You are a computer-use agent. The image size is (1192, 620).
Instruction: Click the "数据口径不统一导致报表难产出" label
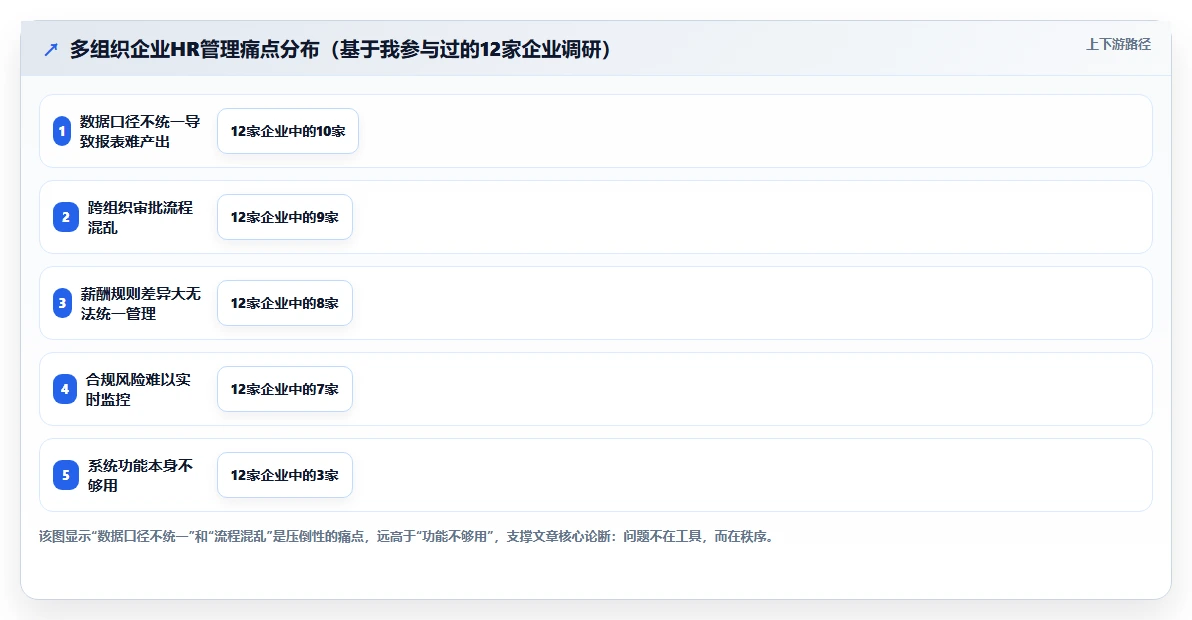pos(140,131)
